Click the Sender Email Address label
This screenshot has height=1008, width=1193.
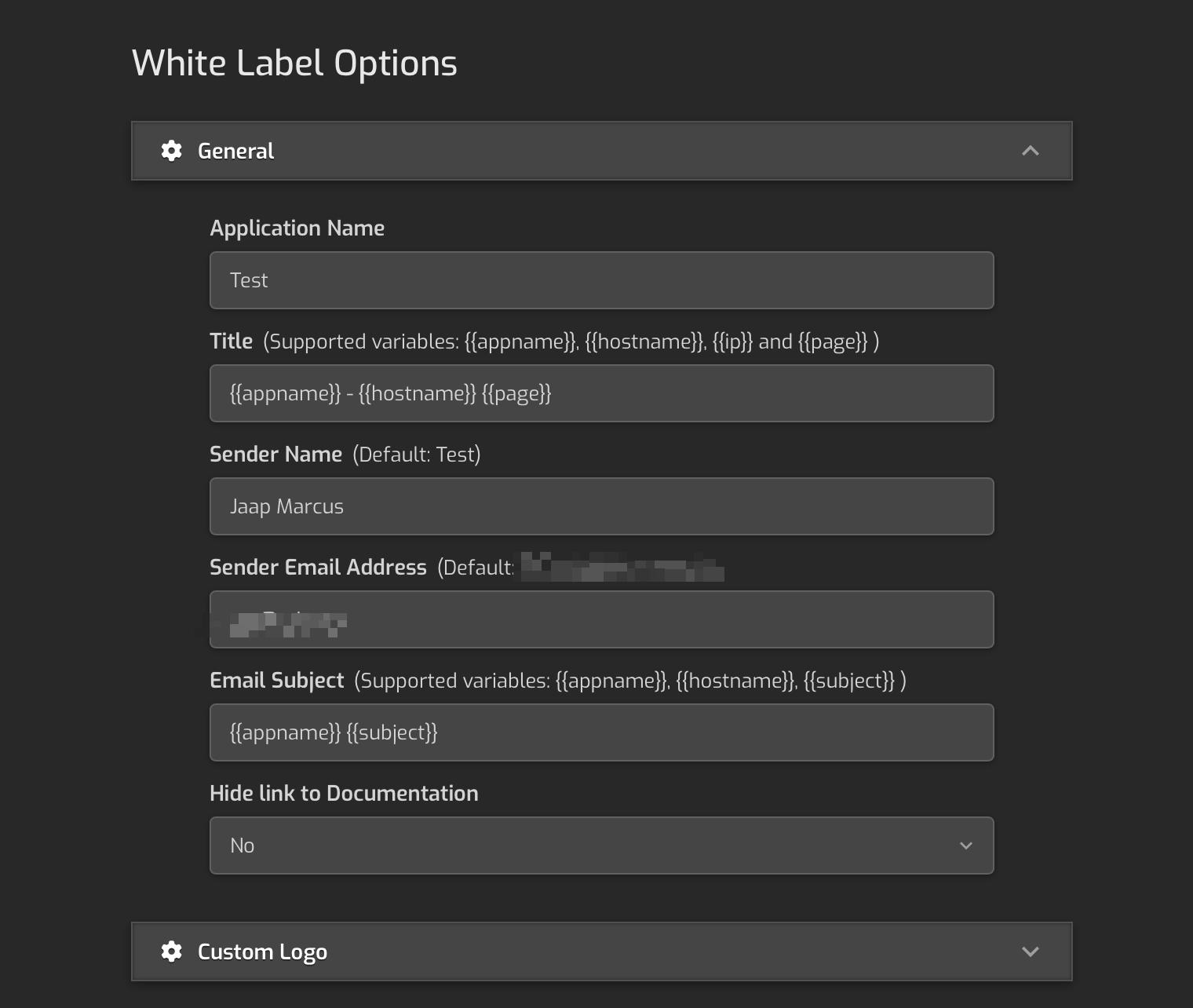tap(318, 567)
